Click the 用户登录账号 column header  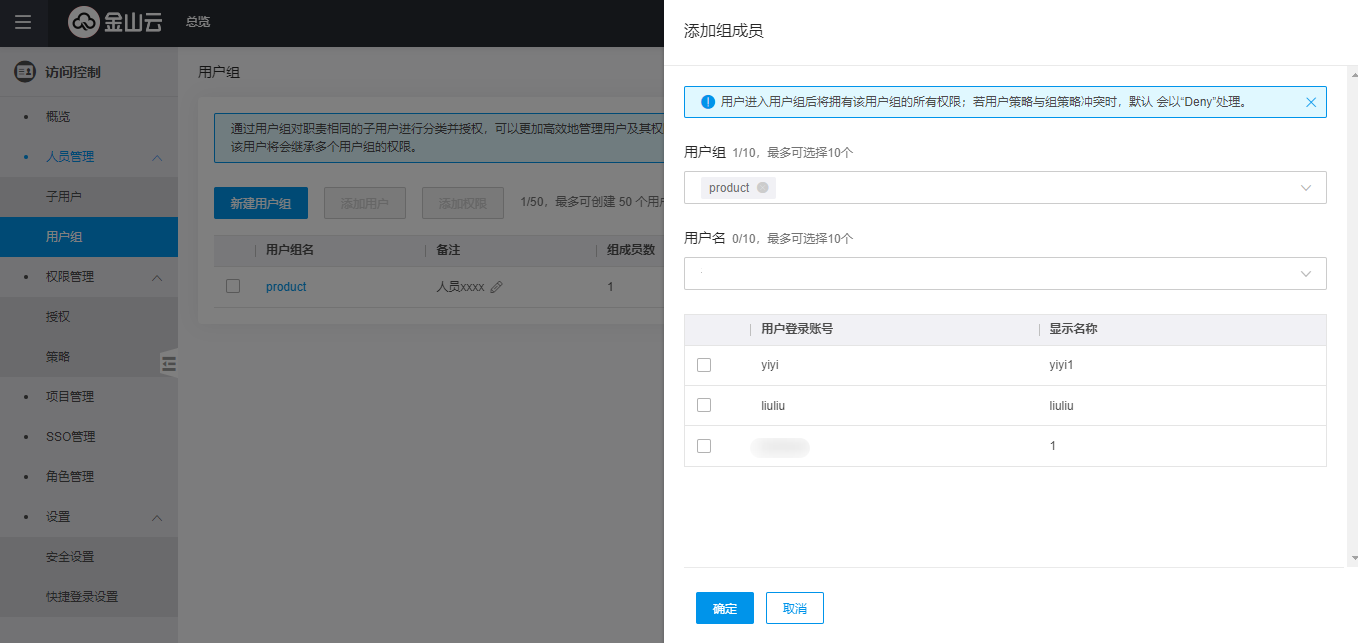797,329
